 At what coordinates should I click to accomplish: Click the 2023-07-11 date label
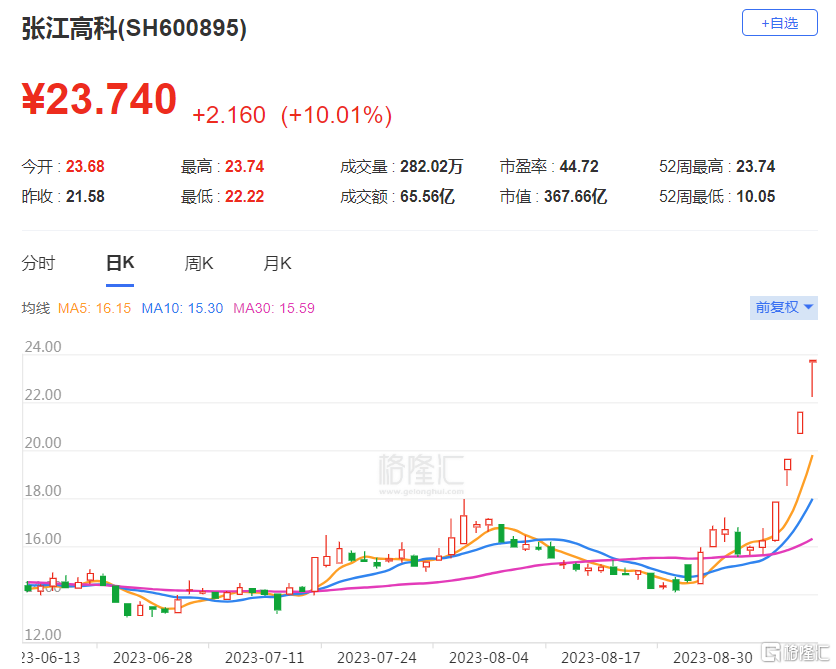click(x=264, y=657)
